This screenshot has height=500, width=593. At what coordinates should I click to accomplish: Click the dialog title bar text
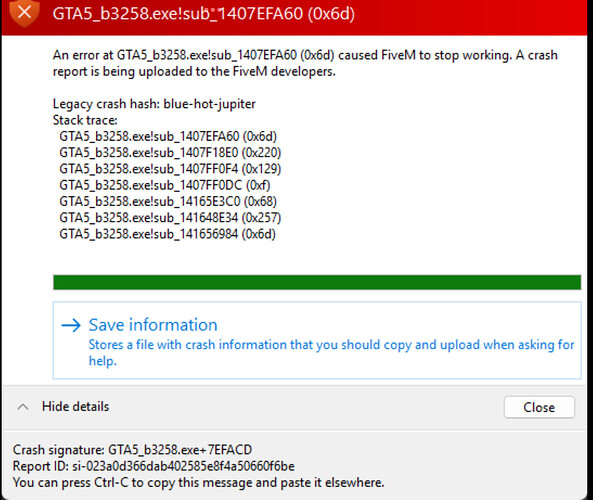203,14
